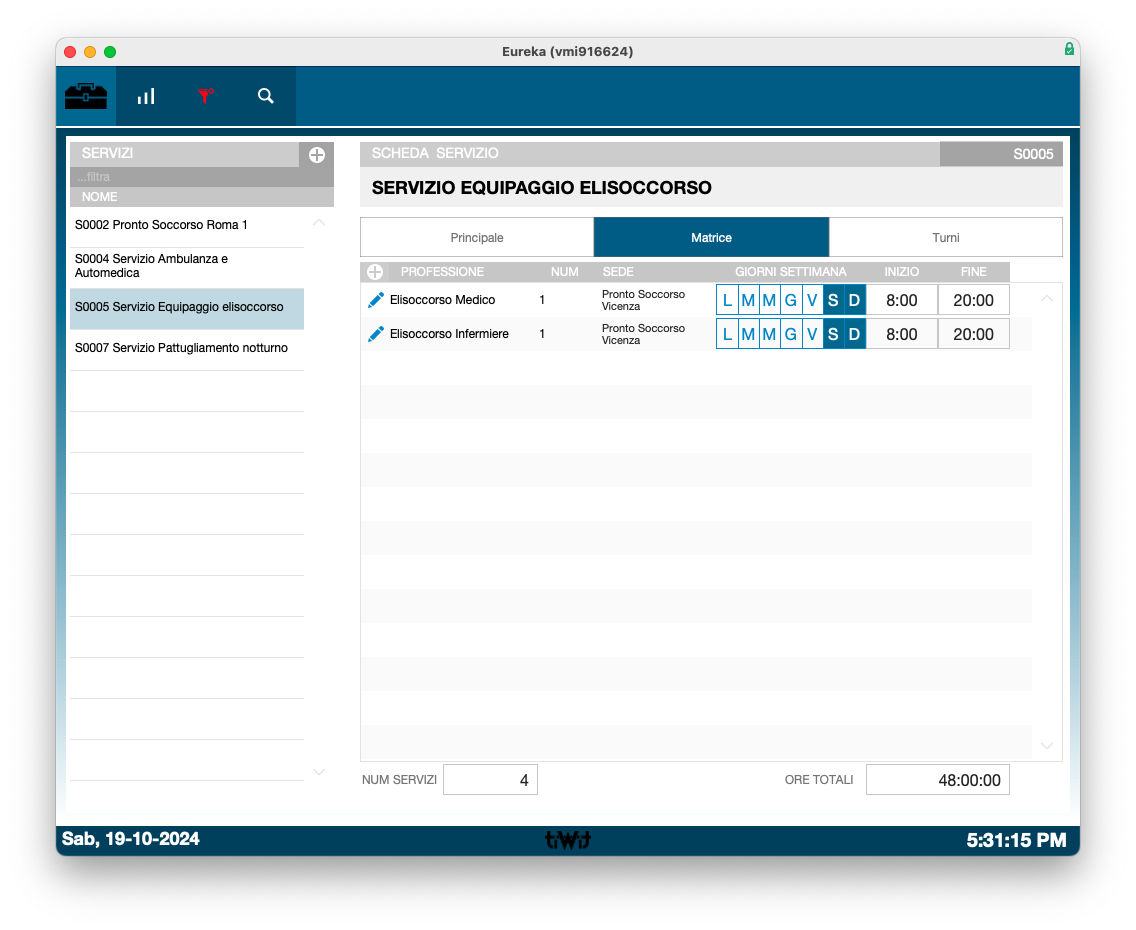Add a new profession row to the matrix
Screen dimensions: 1136x930
pos(375,272)
